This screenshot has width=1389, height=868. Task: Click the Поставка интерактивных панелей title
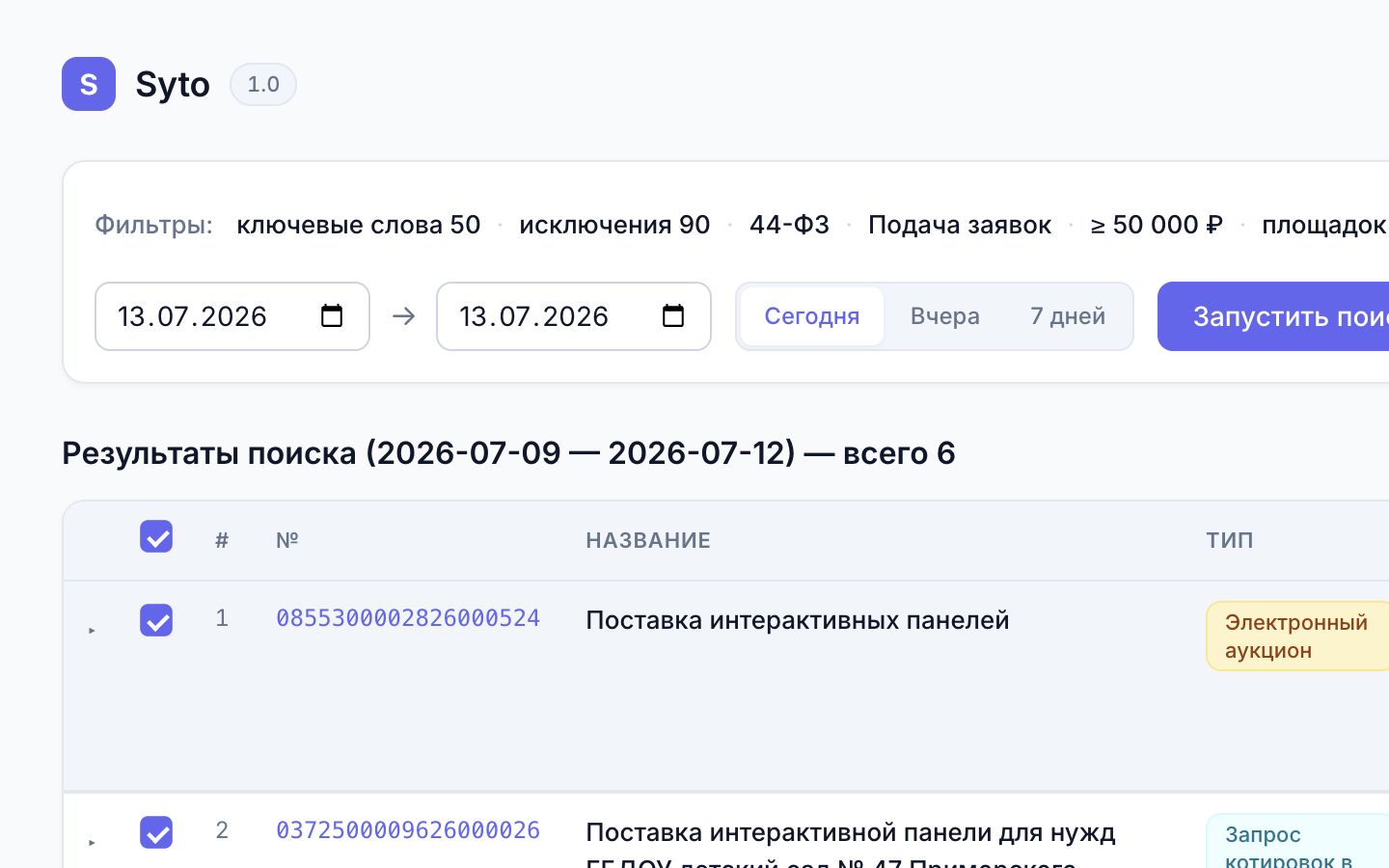(x=798, y=620)
